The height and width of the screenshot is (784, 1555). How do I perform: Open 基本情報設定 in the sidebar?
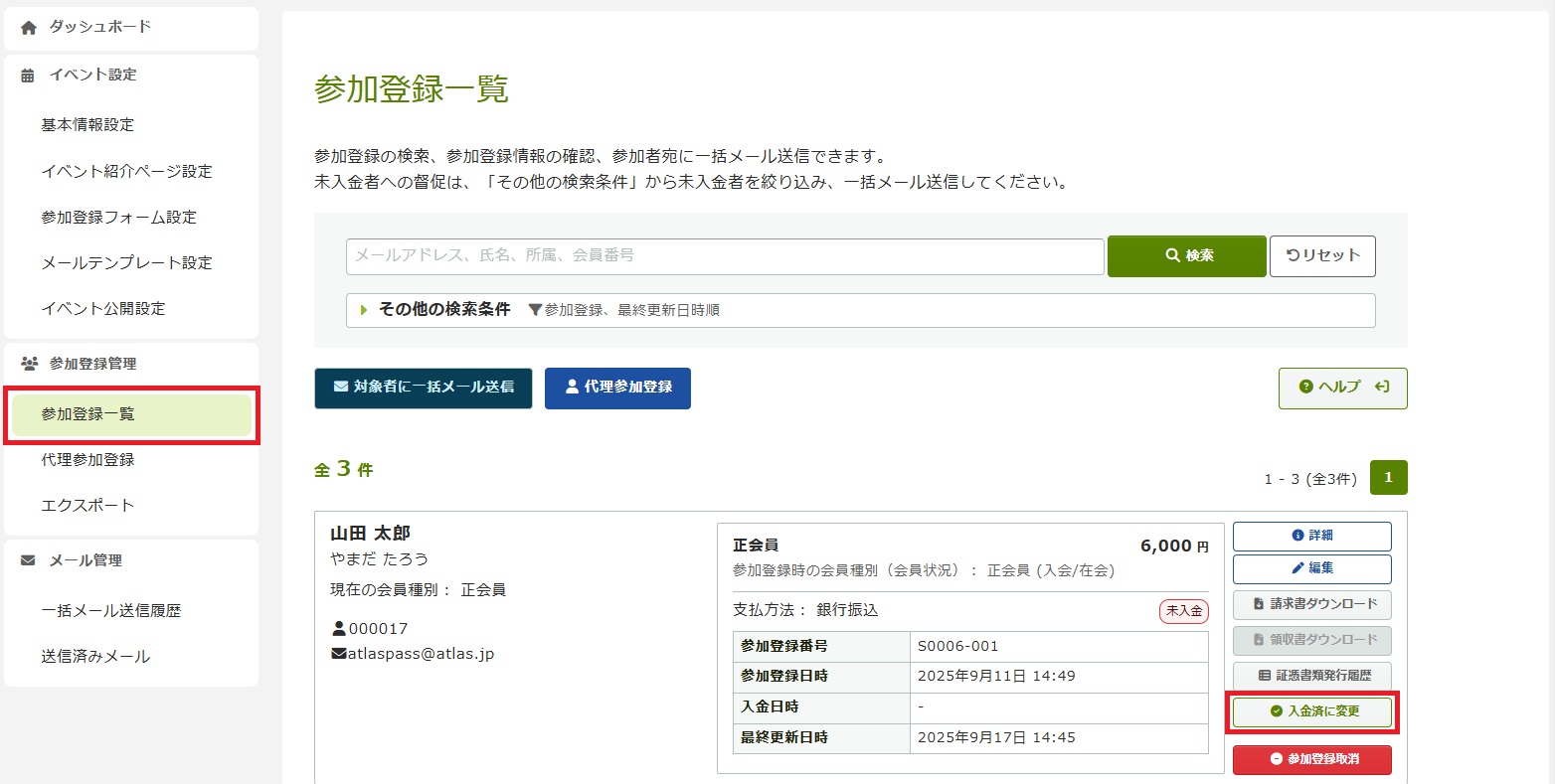pyautogui.click(x=87, y=125)
